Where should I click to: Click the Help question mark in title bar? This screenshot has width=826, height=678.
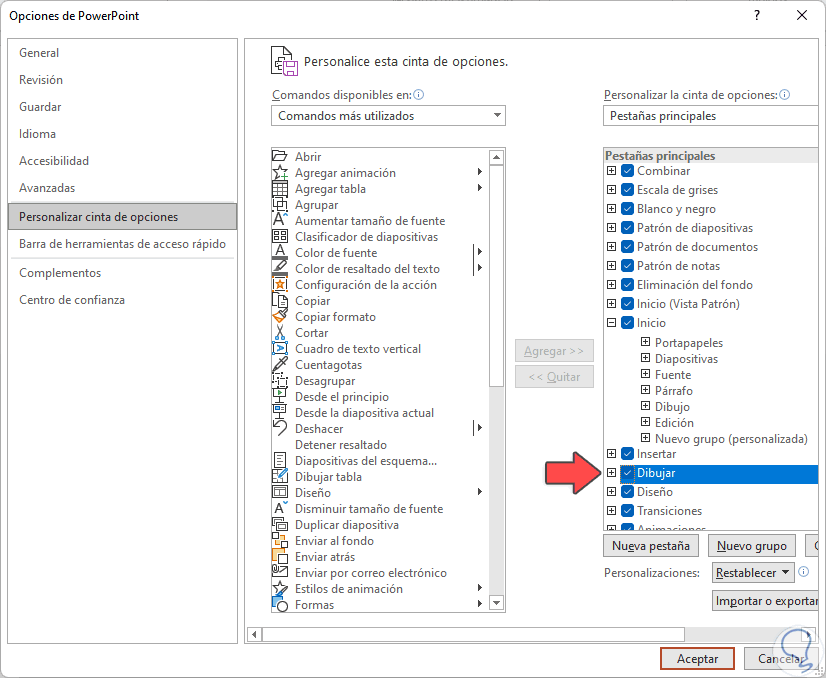pyautogui.click(x=756, y=16)
